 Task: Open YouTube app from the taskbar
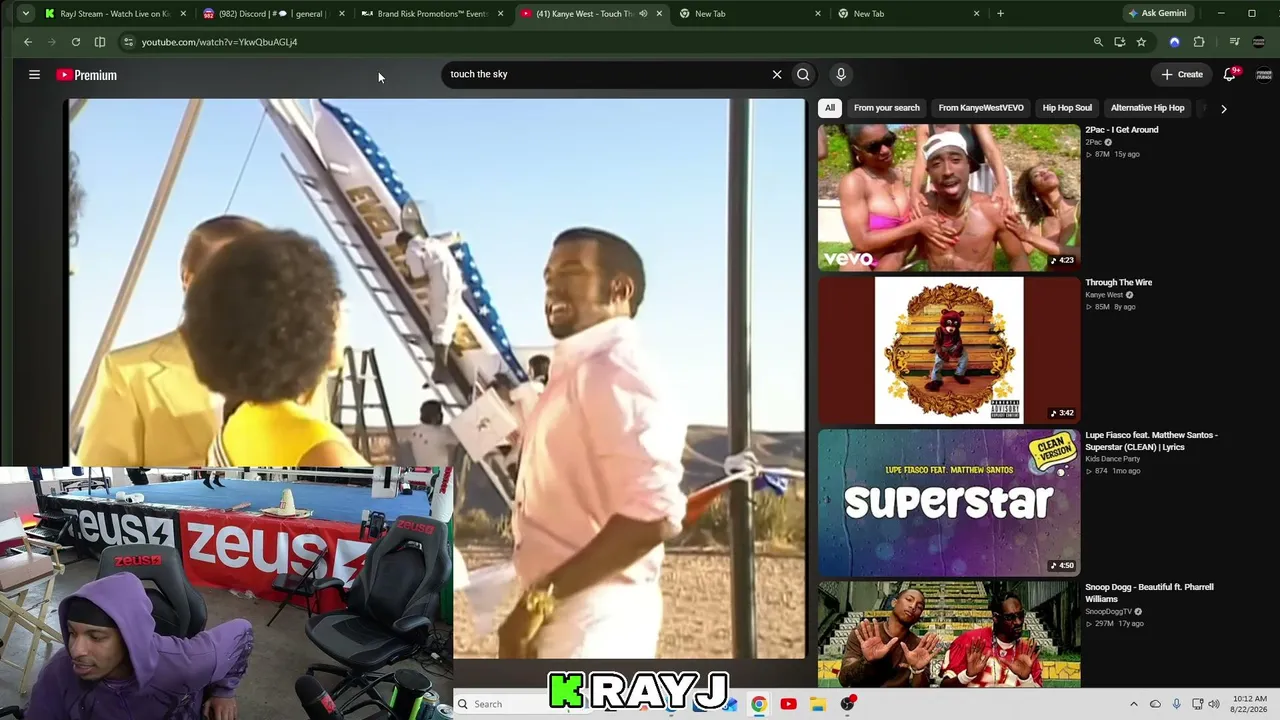point(788,704)
